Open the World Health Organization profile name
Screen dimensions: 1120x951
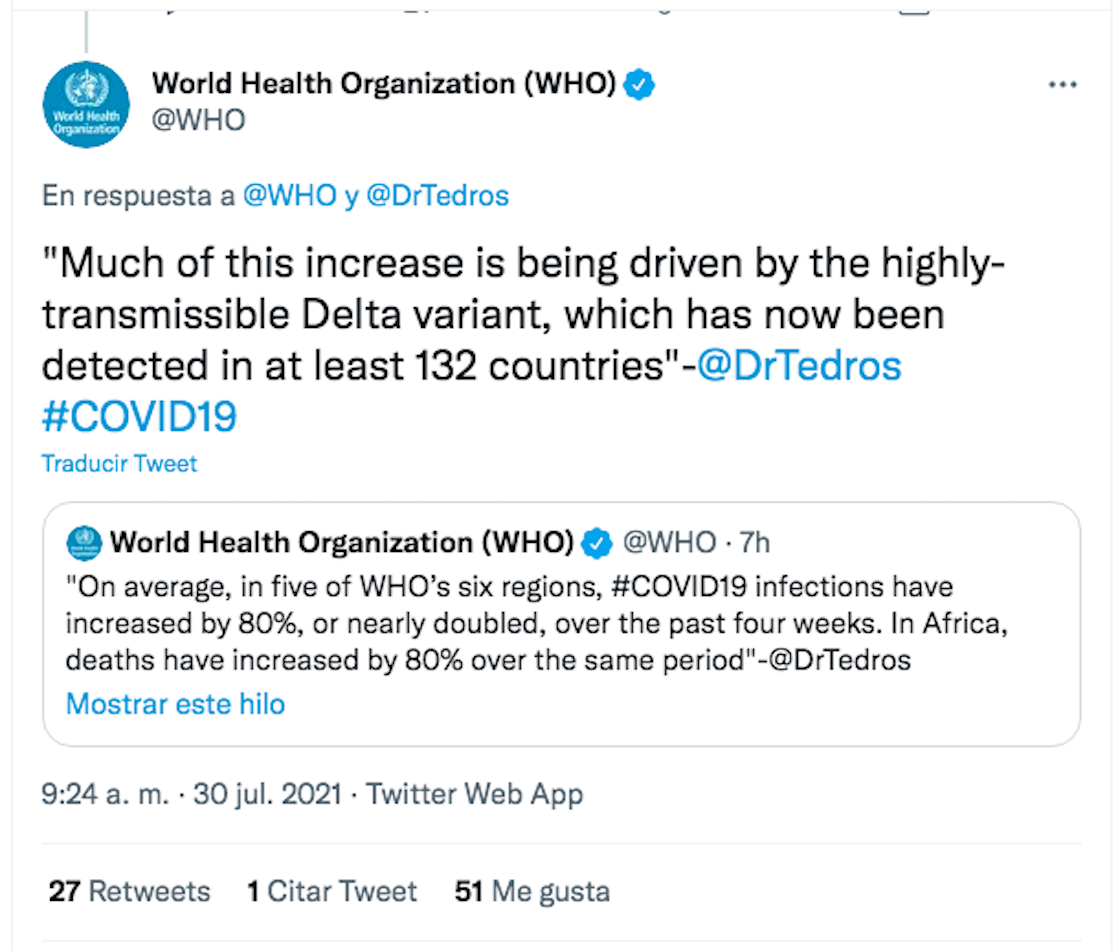383,85
